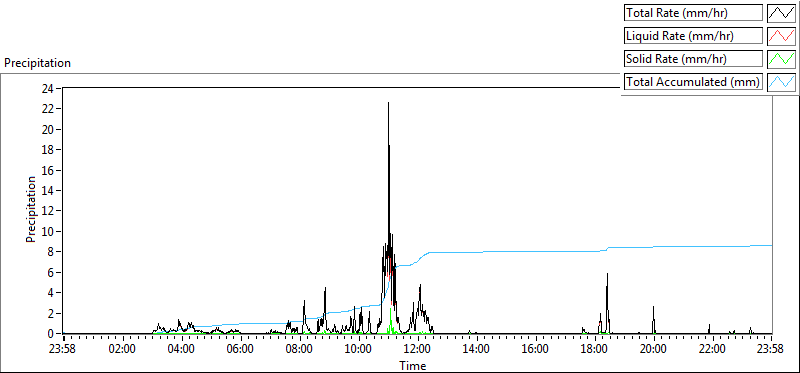Click the 23:58 start time axis label
This screenshot has height=373, width=800.
63,350
